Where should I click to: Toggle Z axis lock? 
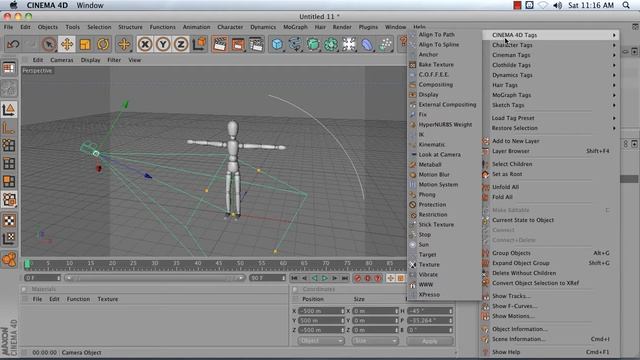coord(181,44)
